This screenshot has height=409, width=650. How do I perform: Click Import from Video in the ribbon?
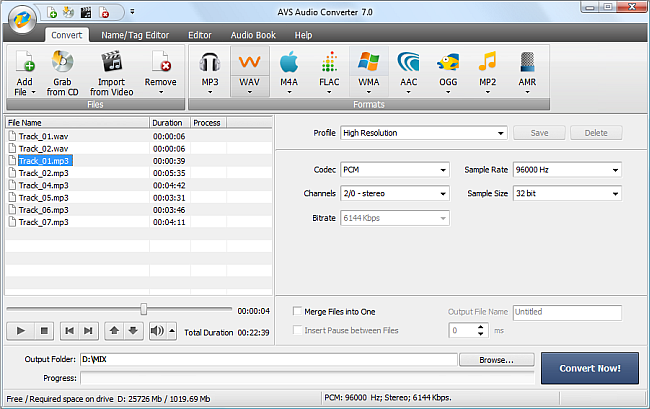(112, 73)
